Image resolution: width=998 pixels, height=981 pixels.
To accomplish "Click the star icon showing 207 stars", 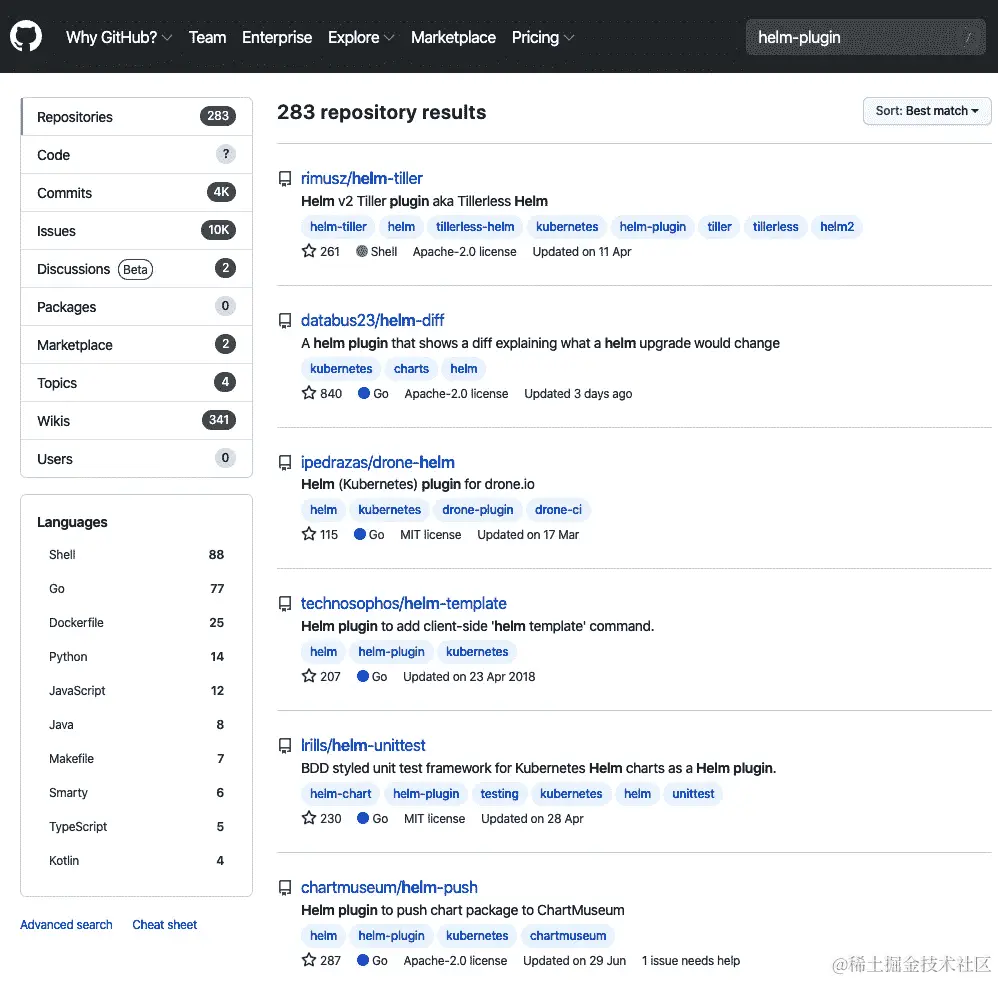I will coord(309,676).
